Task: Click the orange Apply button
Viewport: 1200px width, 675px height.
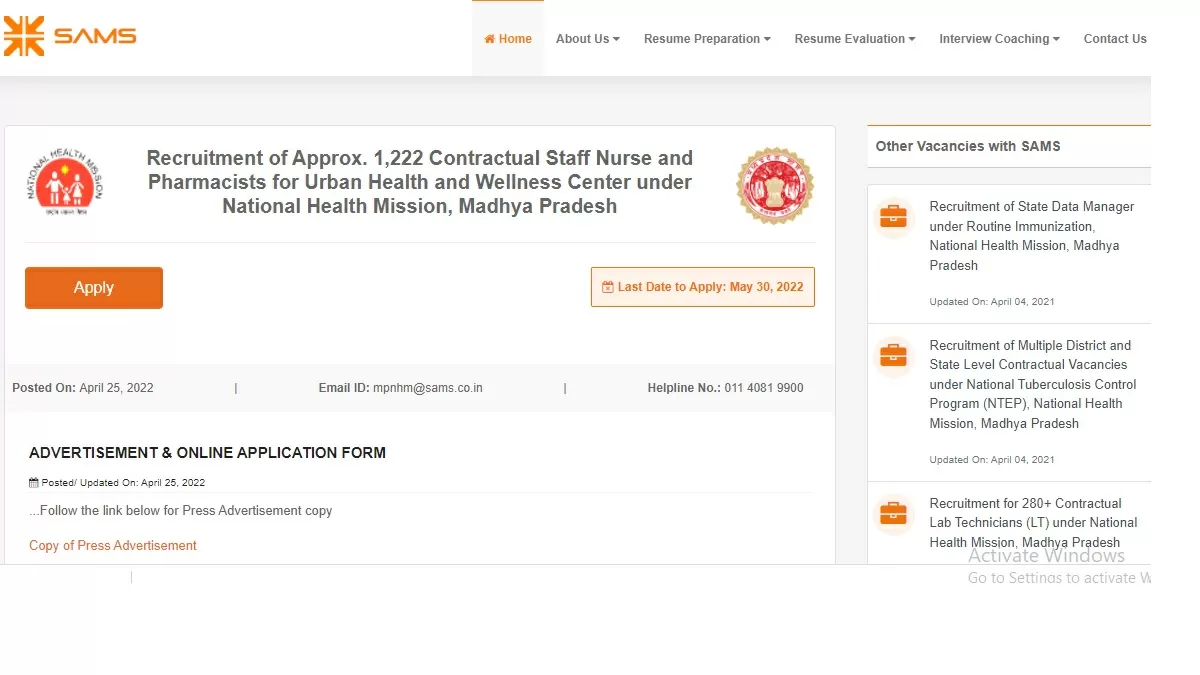Action: point(94,288)
